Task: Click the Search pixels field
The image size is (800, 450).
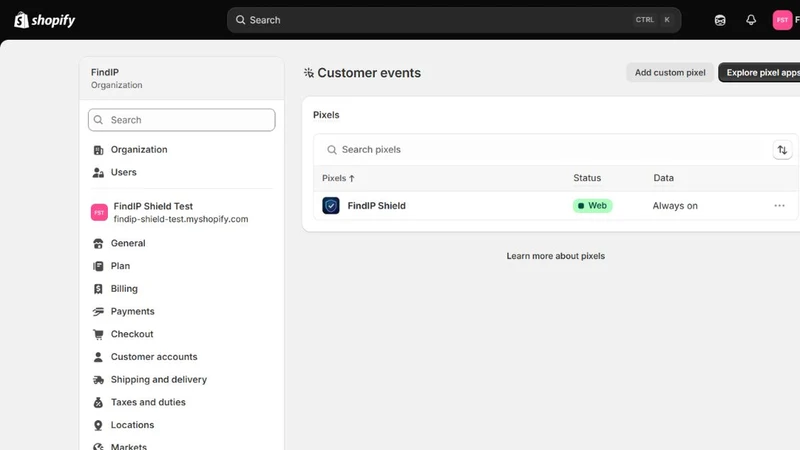Action: 543,149
